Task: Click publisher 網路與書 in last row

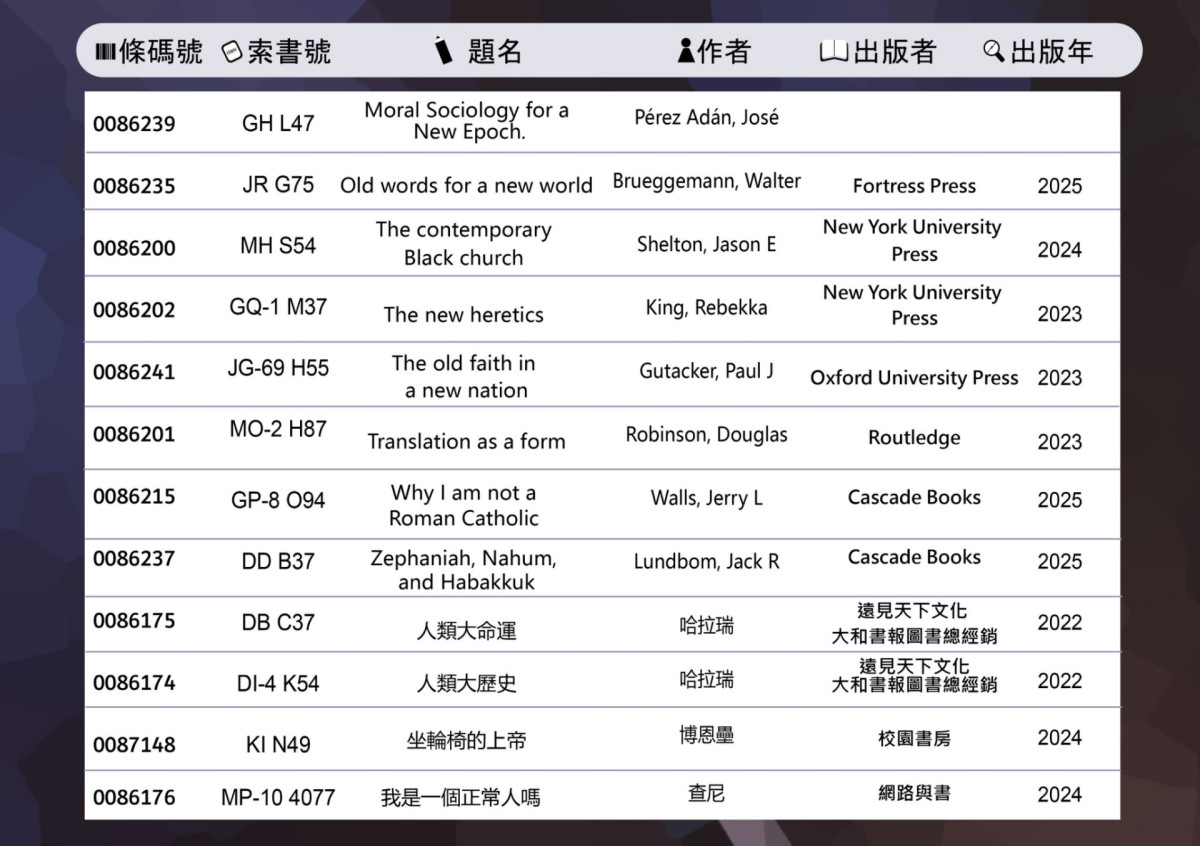Action: click(914, 794)
